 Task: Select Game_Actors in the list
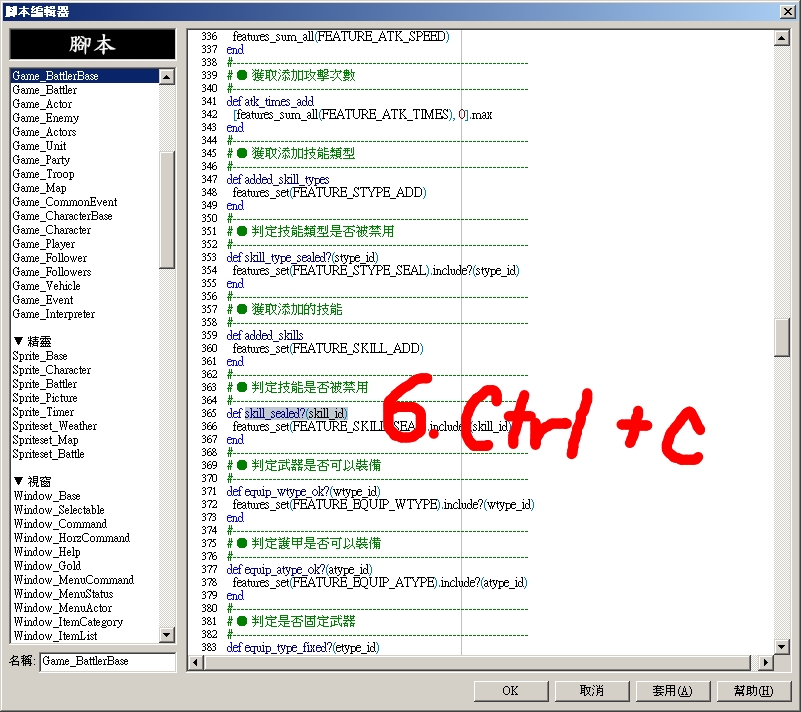[x=44, y=132]
